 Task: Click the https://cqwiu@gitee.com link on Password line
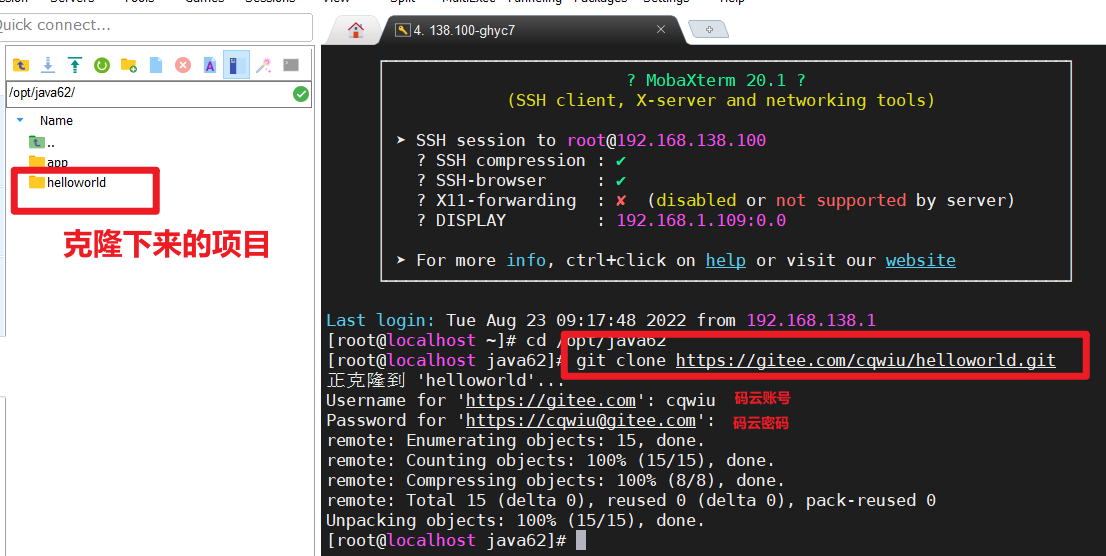pos(581,421)
